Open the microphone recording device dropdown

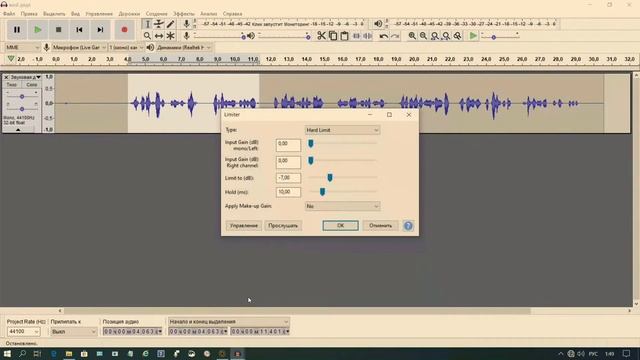(x=79, y=47)
